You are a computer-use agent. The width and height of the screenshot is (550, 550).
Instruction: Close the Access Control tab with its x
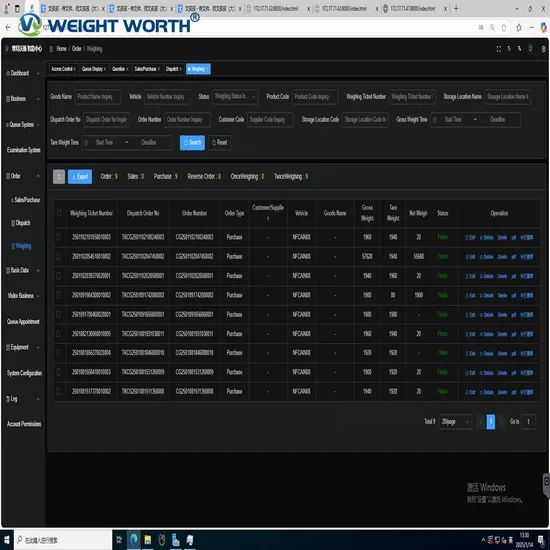pyautogui.click(x=74, y=69)
